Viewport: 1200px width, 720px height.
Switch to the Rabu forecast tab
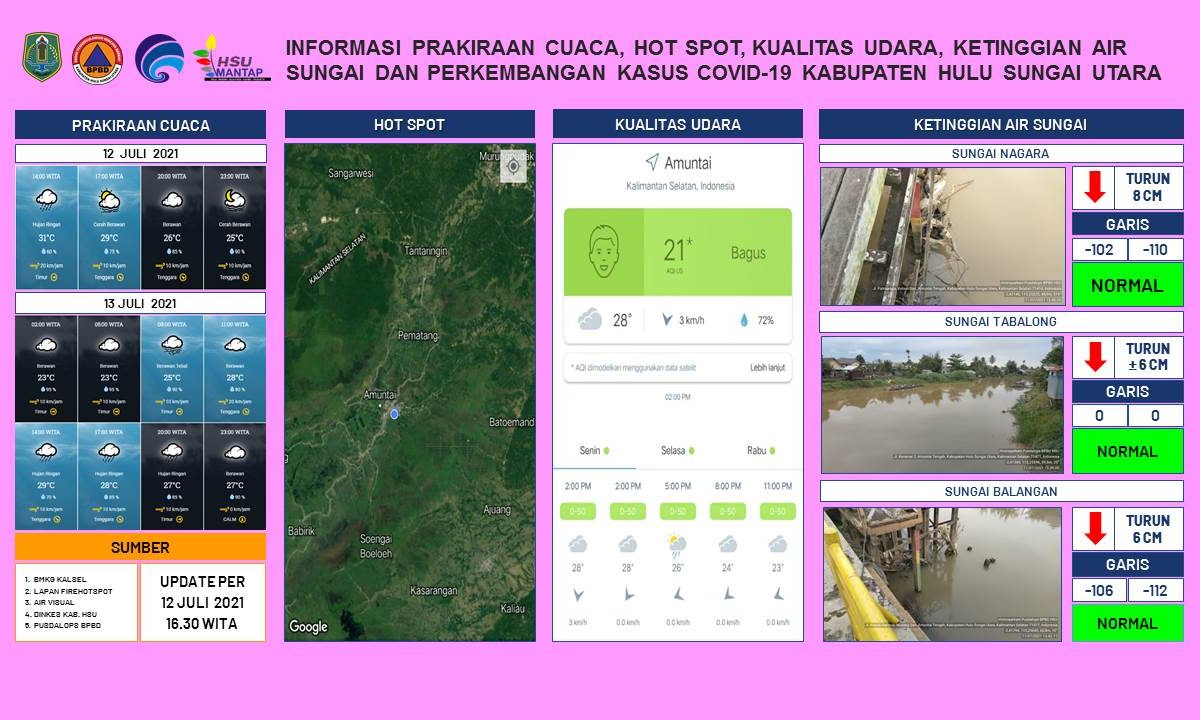[x=761, y=451]
